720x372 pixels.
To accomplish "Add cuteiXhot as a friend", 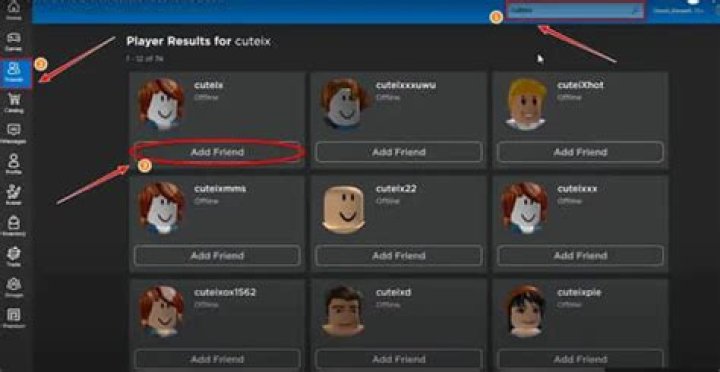I will pos(580,152).
